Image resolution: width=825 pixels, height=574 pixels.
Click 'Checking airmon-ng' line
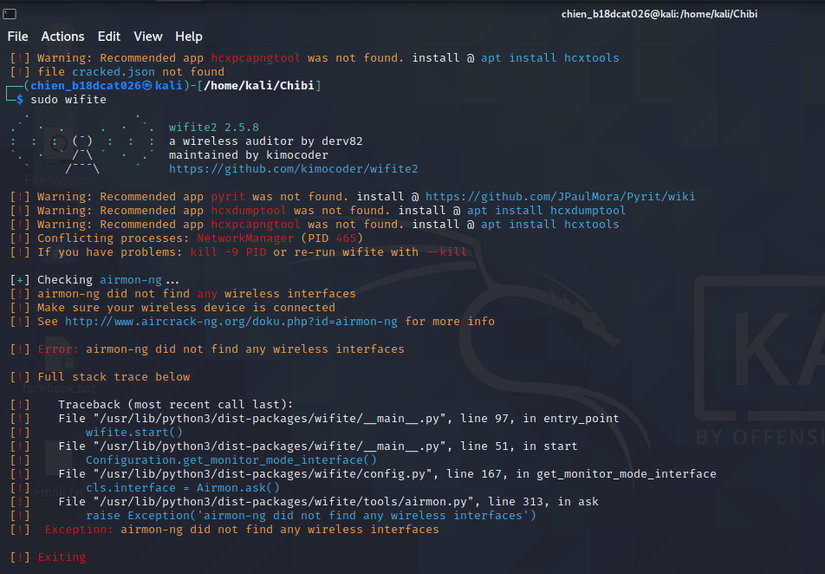(x=108, y=280)
